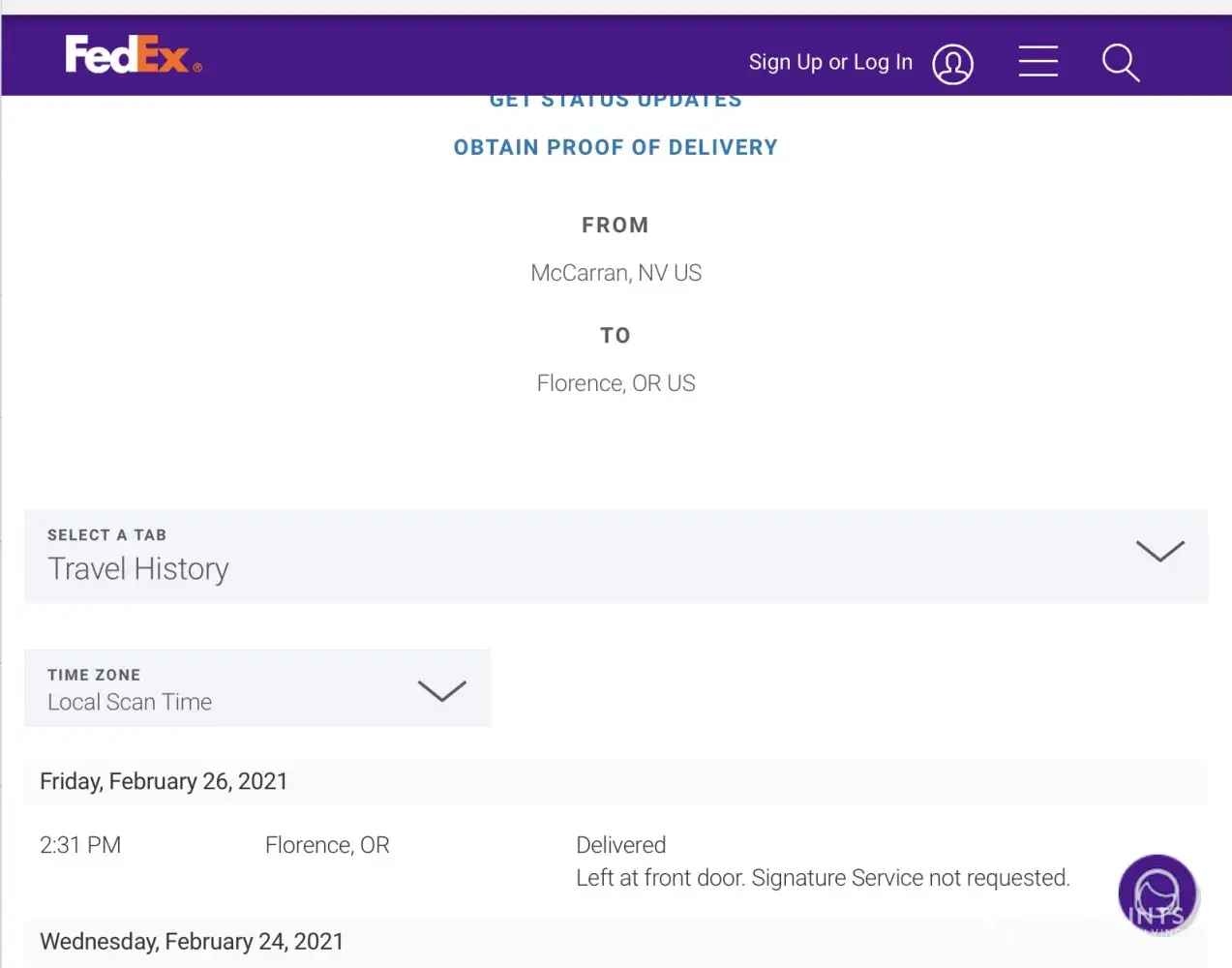Click the Wednesday, February 24, 2021 header
Image resolution: width=1232 pixels, height=968 pixels.
tap(192, 942)
